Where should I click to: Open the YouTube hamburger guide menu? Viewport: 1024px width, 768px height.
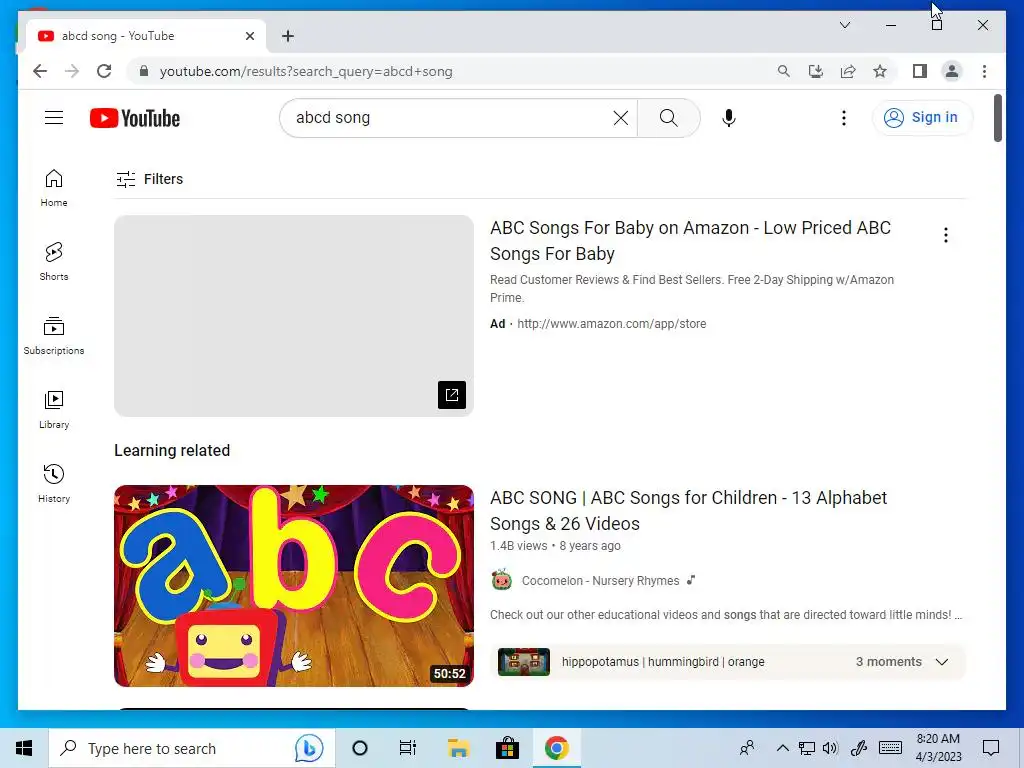pyautogui.click(x=54, y=118)
